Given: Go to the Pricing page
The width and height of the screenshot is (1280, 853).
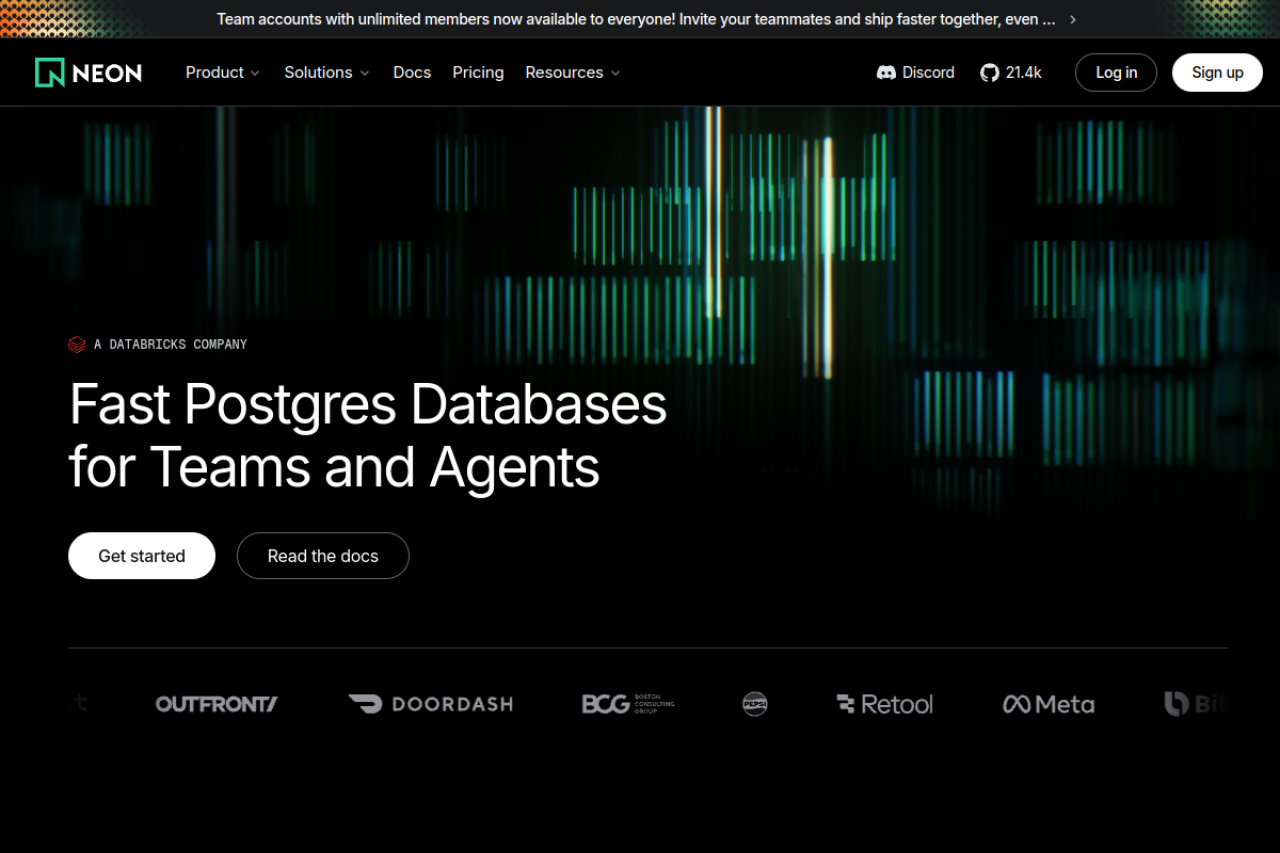Looking at the screenshot, I should 478,73.
